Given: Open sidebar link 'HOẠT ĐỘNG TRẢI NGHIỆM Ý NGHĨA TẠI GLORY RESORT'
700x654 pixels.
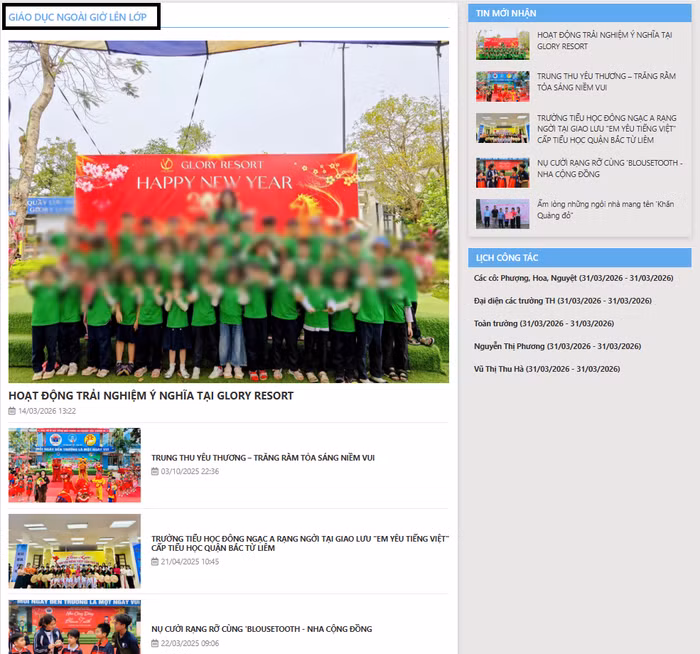Looking at the screenshot, I should 604,41.
